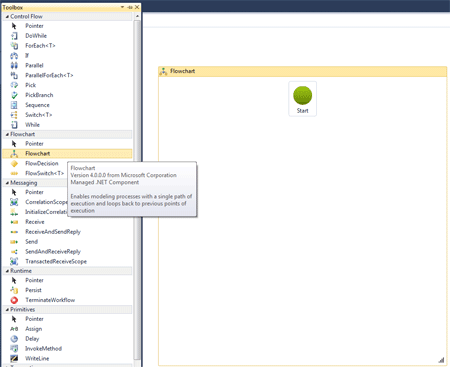Select the ForEach<T> activity icon

(14, 46)
